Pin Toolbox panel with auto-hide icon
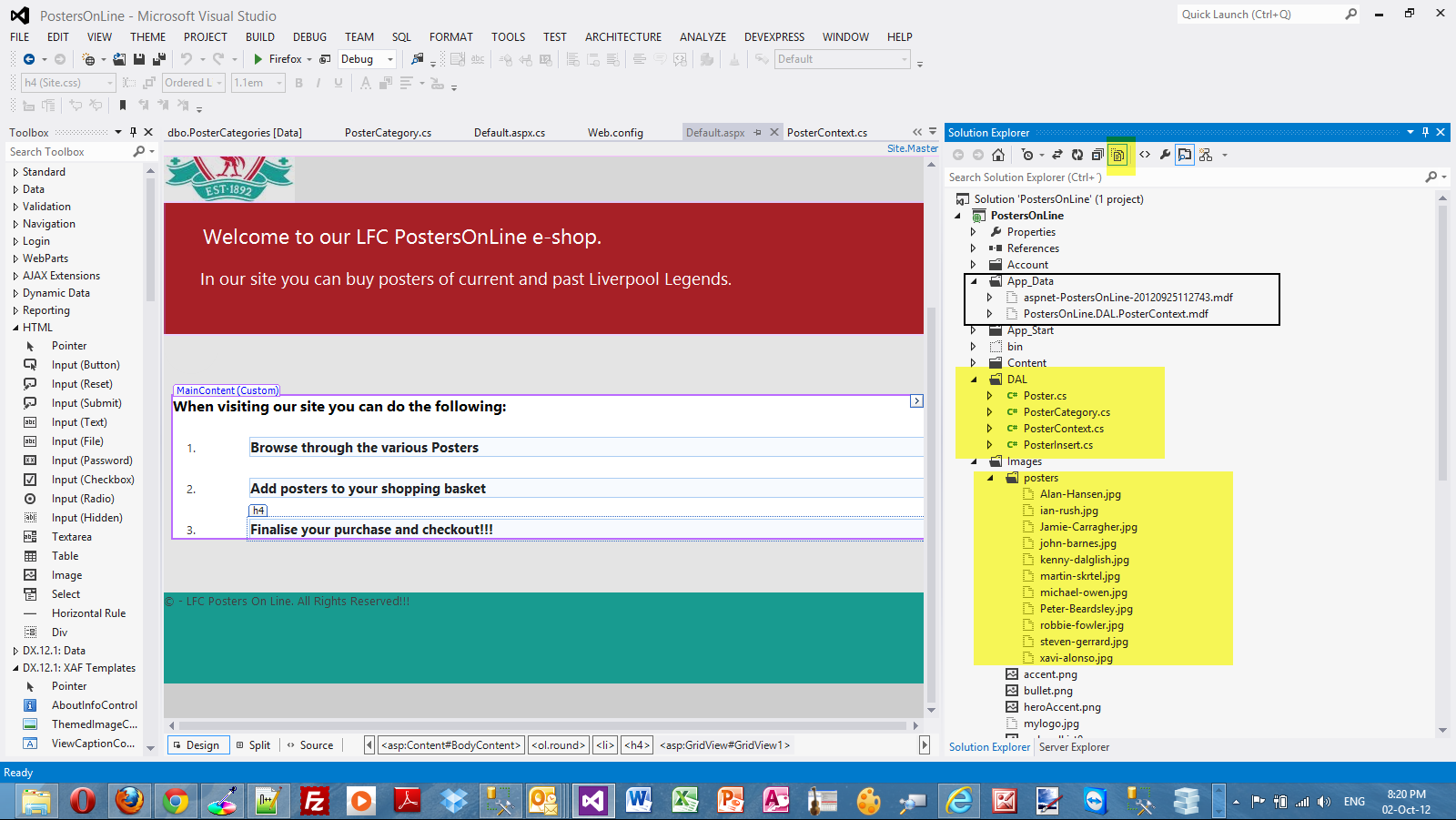Viewport: 1456px width, 820px height. pyautogui.click(x=134, y=132)
